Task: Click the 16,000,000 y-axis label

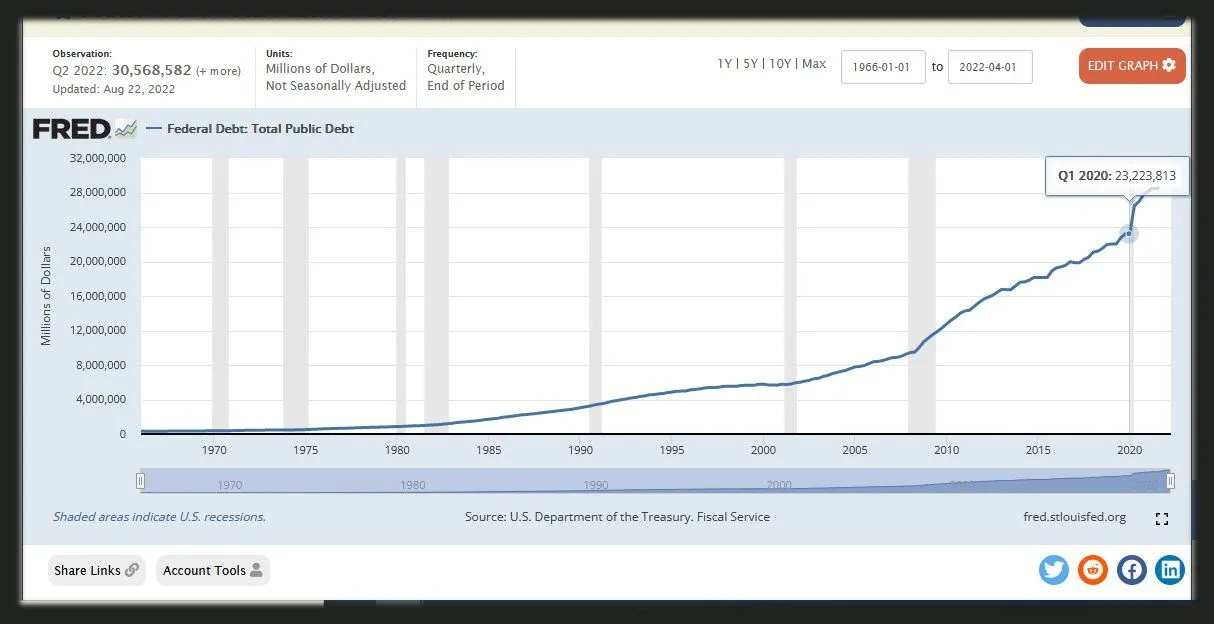Action: click(x=98, y=296)
